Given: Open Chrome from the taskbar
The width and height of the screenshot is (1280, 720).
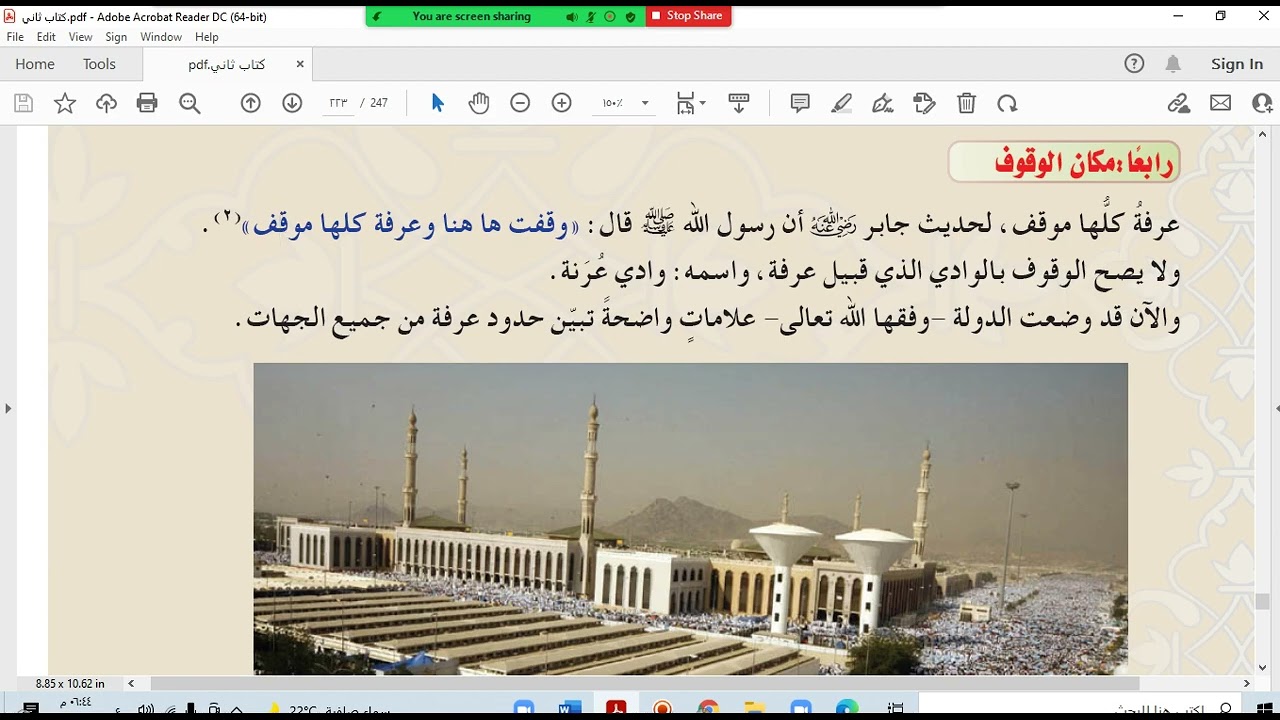Looking at the screenshot, I should pos(708,709).
